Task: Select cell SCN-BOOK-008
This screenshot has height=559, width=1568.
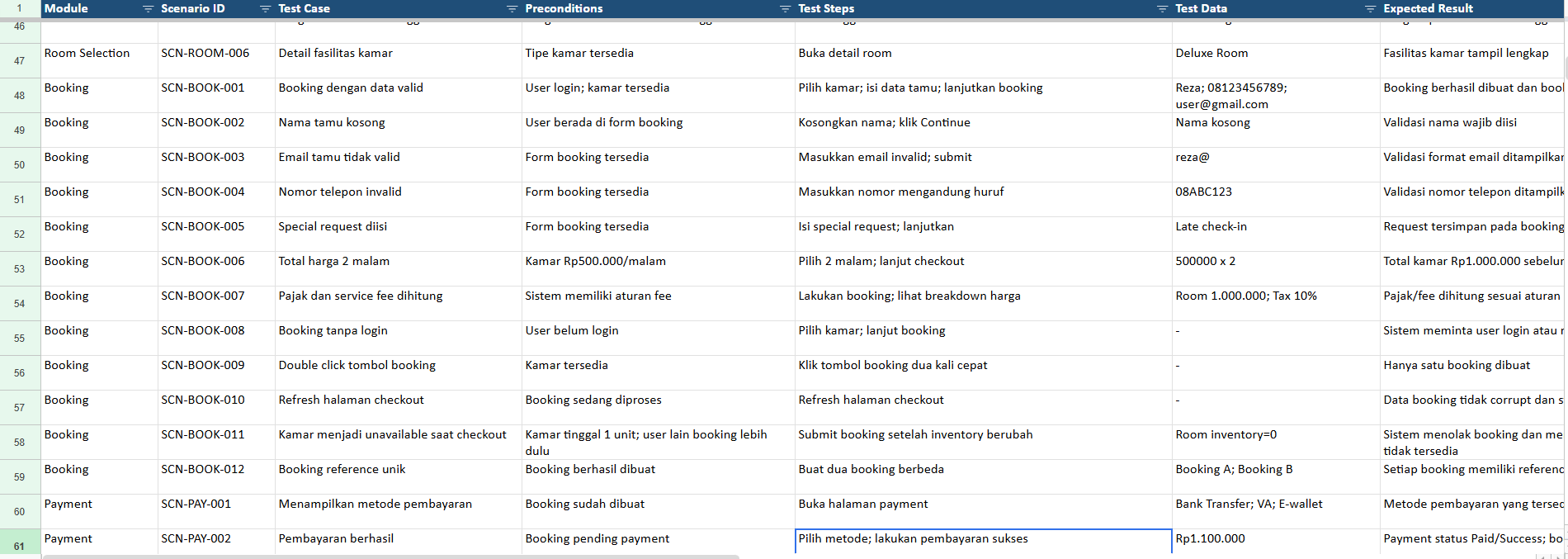Action: pos(216,339)
